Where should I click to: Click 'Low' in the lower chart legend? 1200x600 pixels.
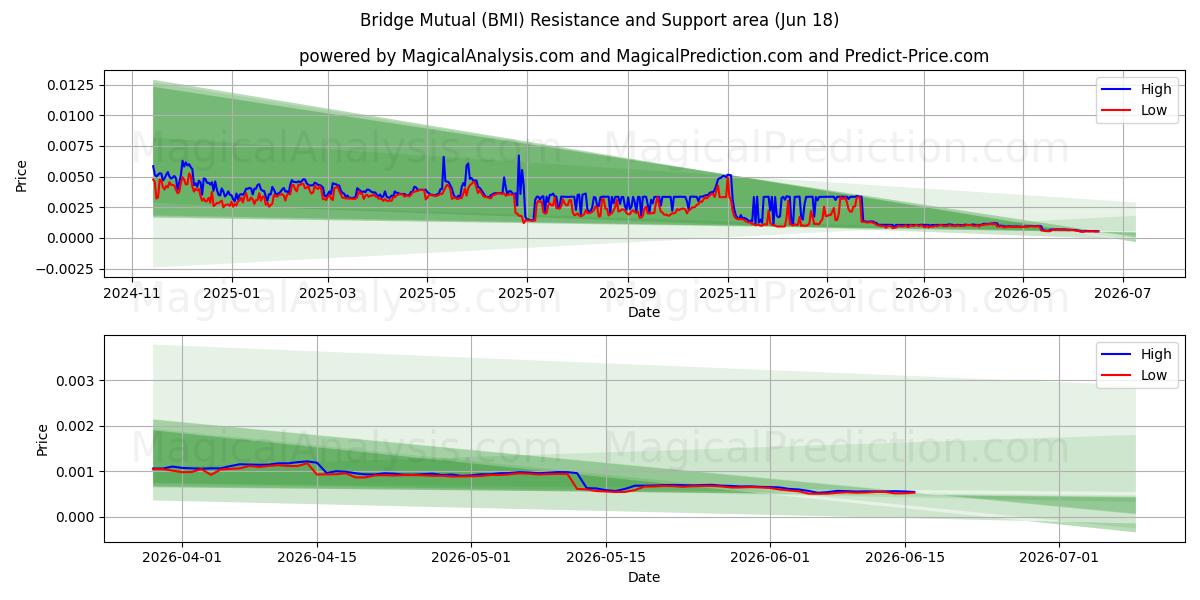(1154, 375)
